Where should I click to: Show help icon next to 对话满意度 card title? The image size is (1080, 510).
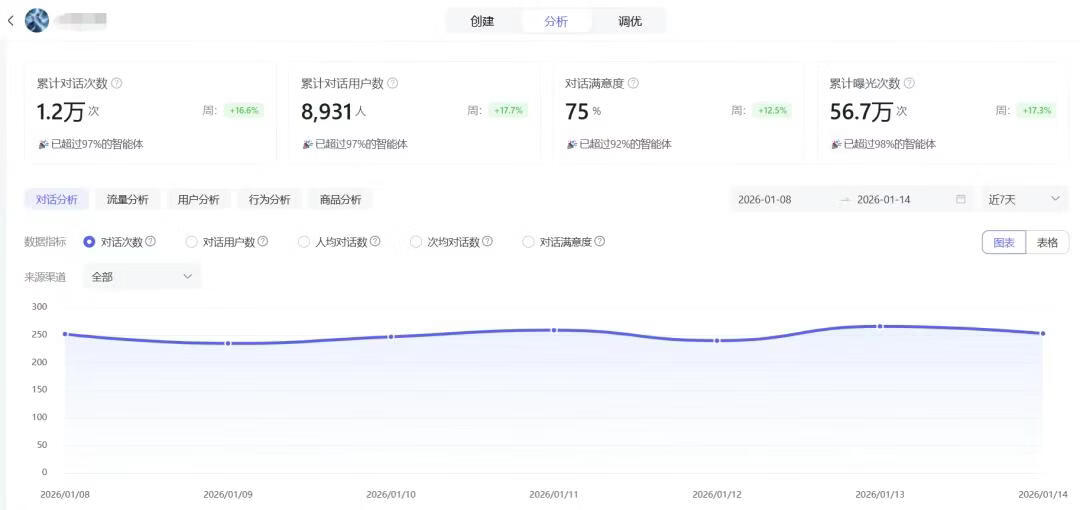633,83
